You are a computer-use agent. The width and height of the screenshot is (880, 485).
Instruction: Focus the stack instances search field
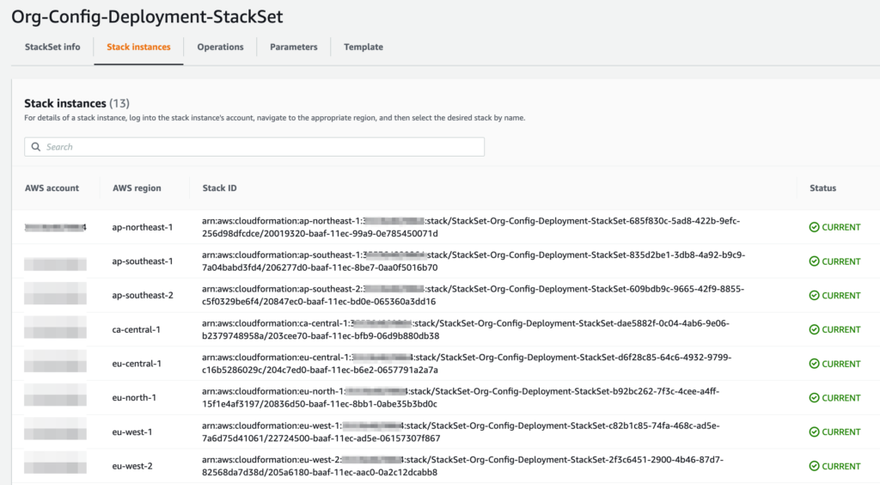(260, 147)
